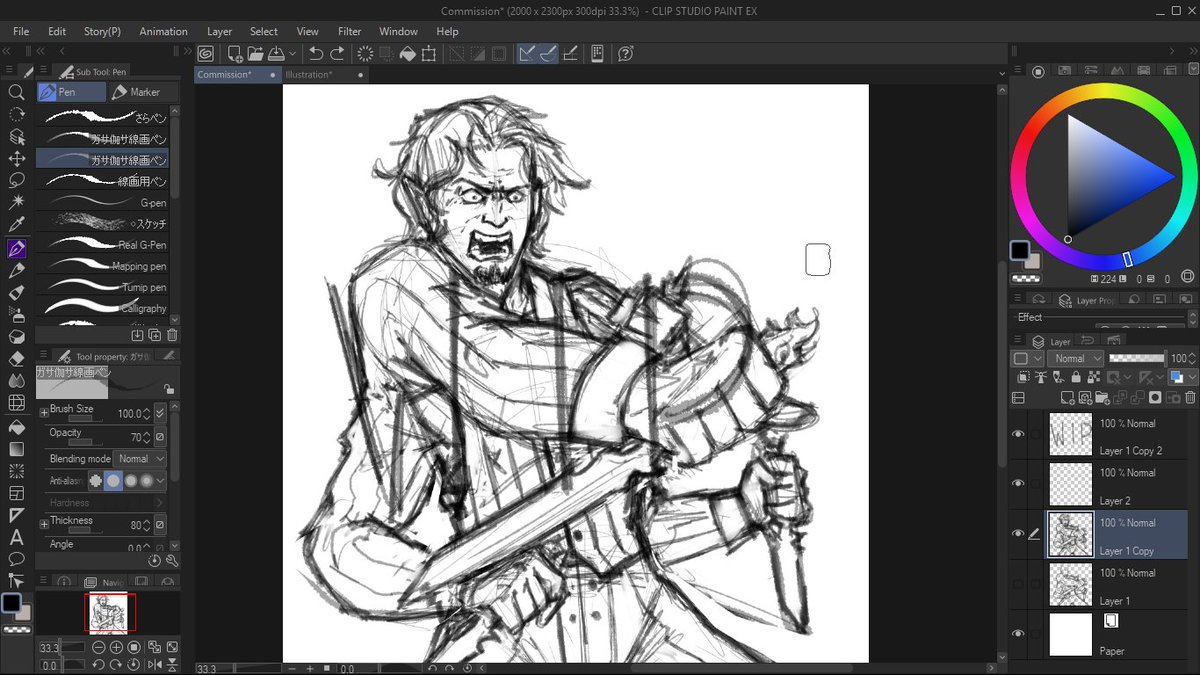Select the Move layer tool
The width and height of the screenshot is (1200, 675).
click(x=16, y=158)
